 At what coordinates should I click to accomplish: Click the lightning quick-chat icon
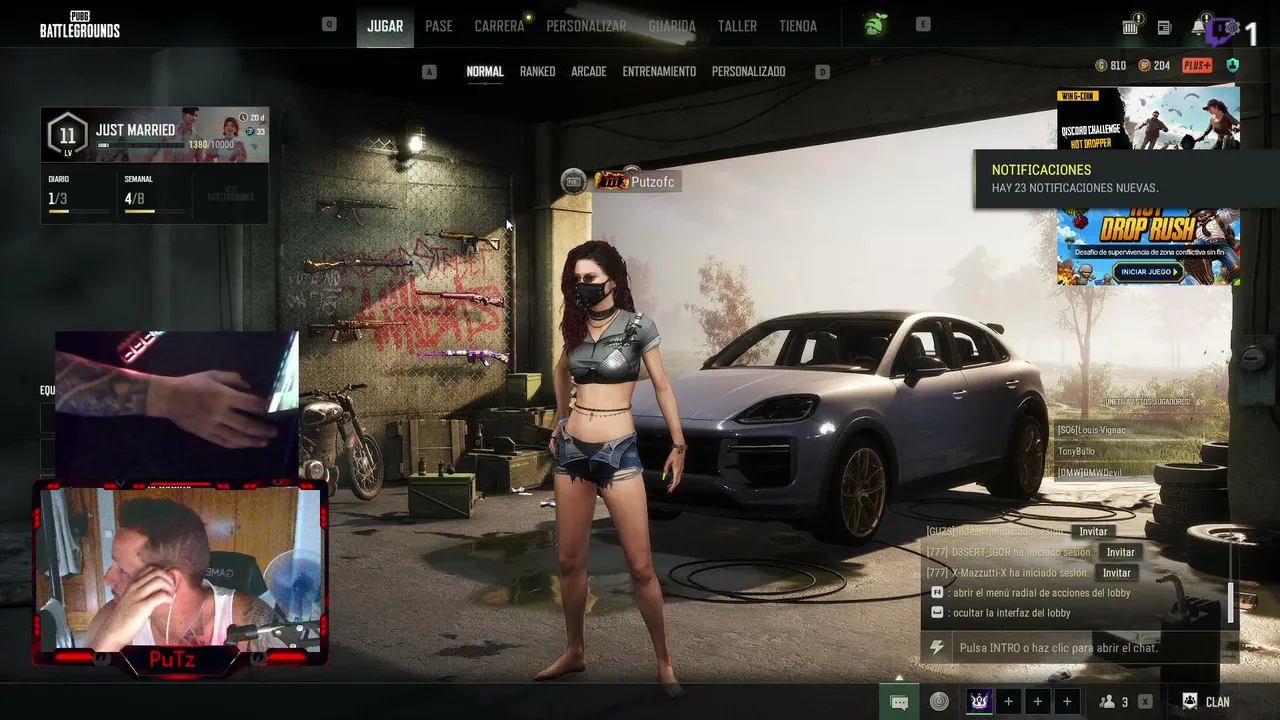click(937, 648)
